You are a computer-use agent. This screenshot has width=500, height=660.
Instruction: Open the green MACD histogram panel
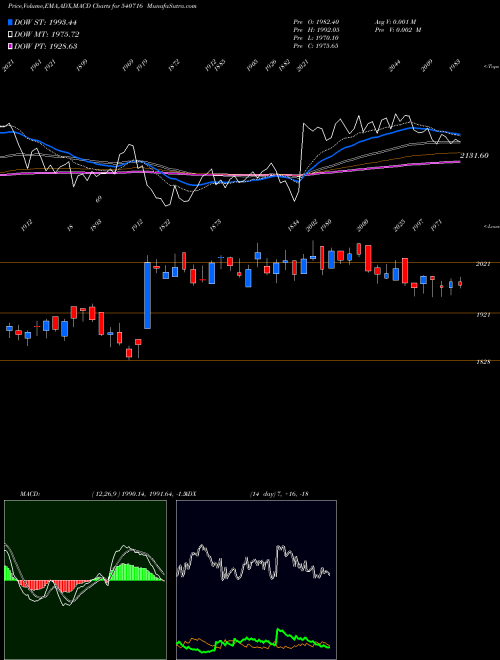point(85,580)
